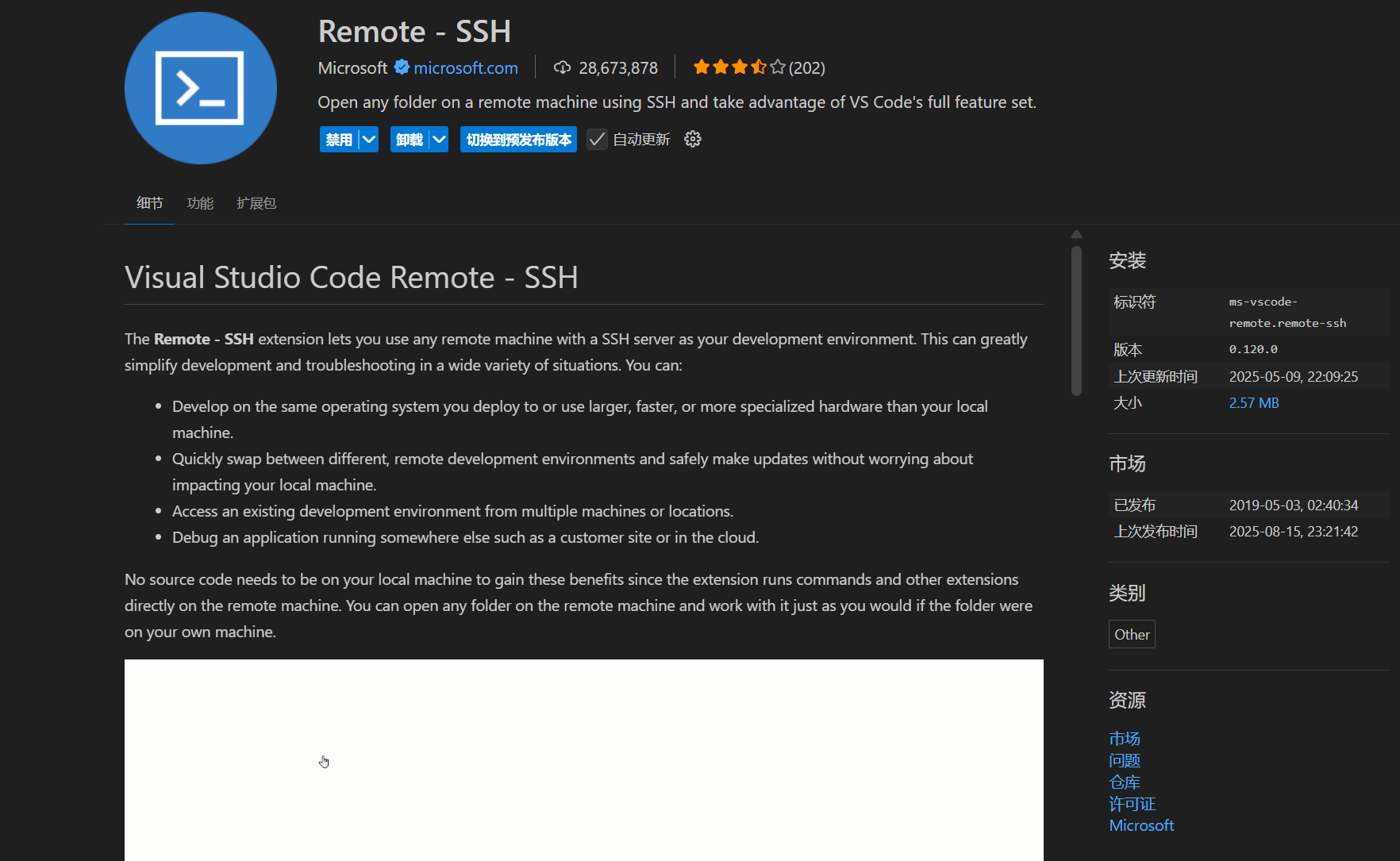Enable 自动更新 for the extension
Viewport: 1400px width, 861px height.
click(x=597, y=139)
